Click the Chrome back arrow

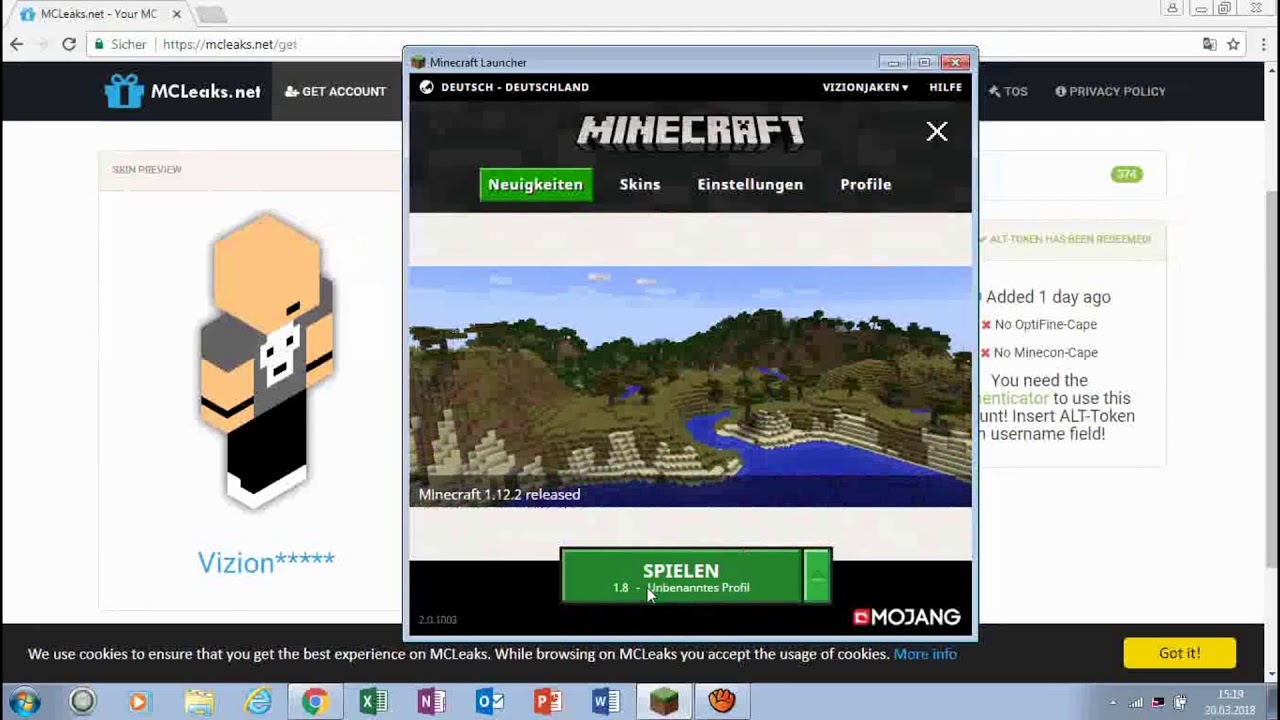click(x=16, y=44)
